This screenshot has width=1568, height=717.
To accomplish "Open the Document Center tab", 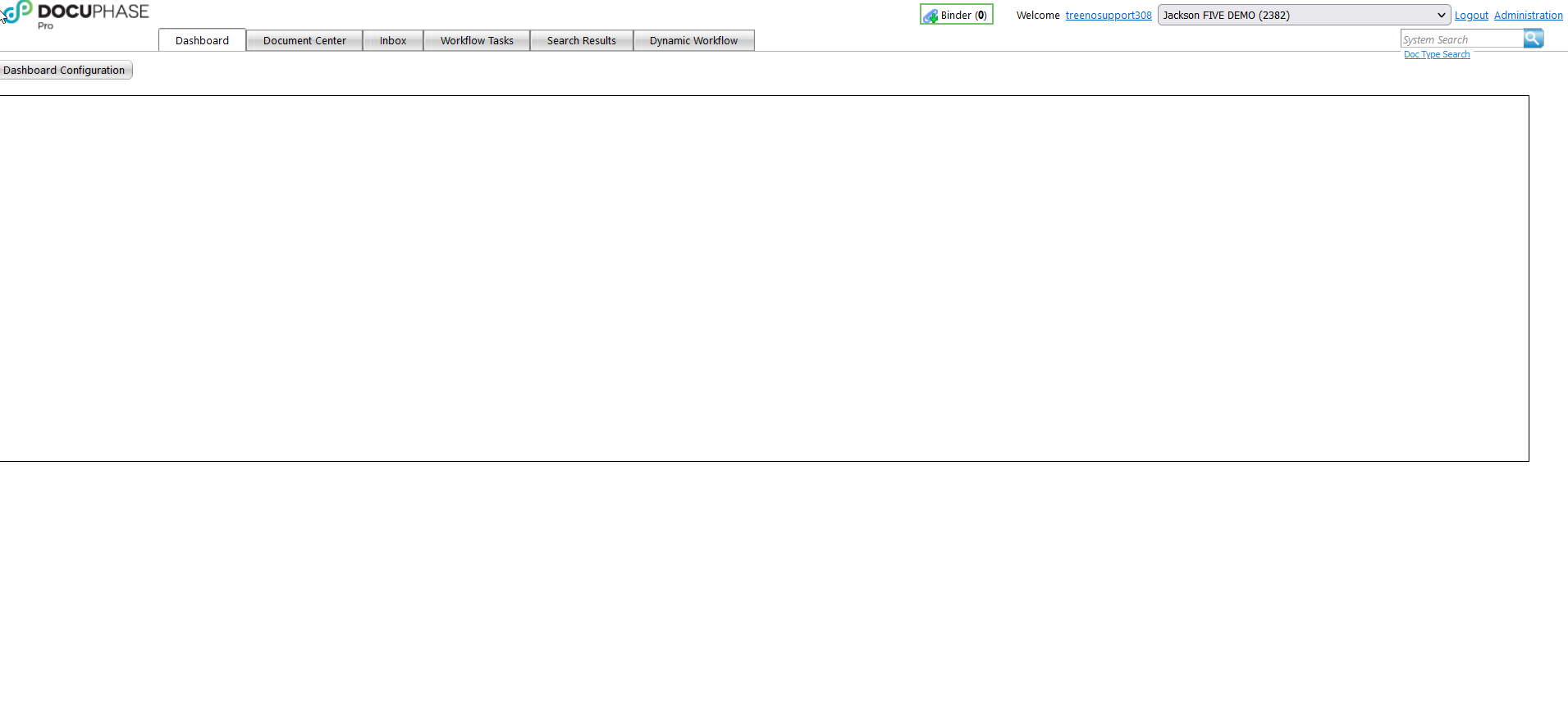I will pyautogui.click(x=304, y=40).
